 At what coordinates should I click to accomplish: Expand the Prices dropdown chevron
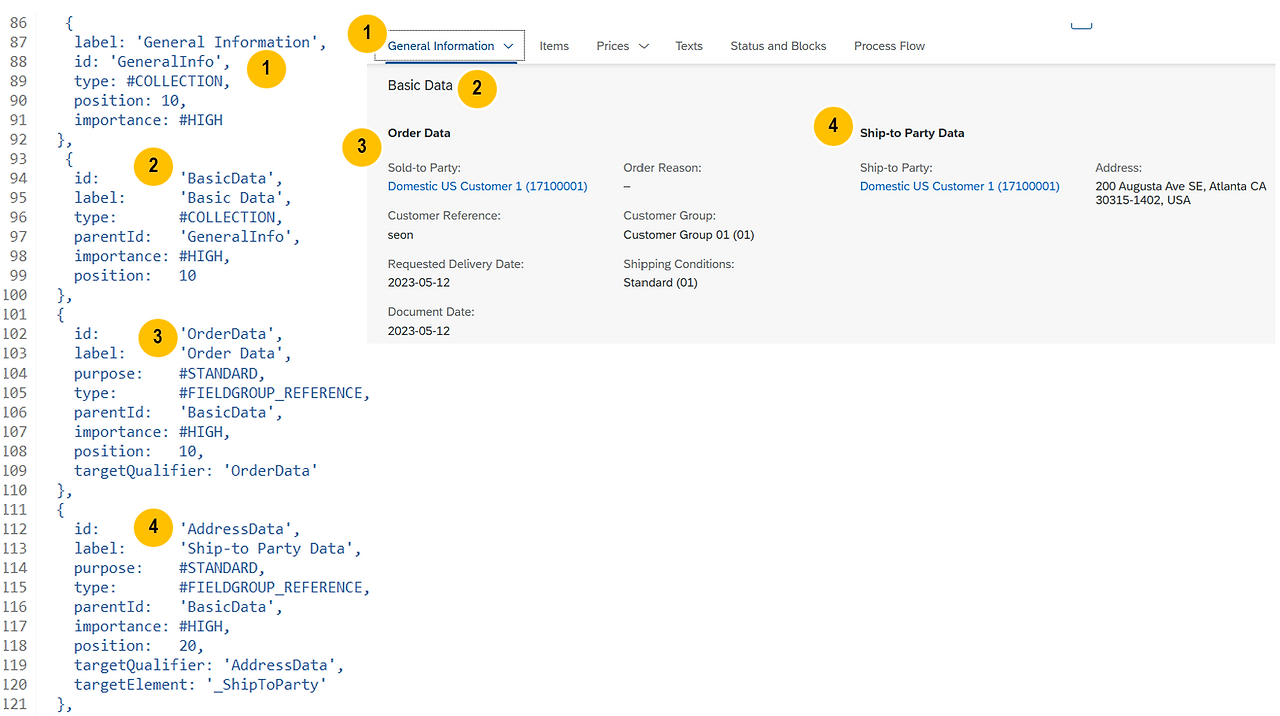coord(643,45)
